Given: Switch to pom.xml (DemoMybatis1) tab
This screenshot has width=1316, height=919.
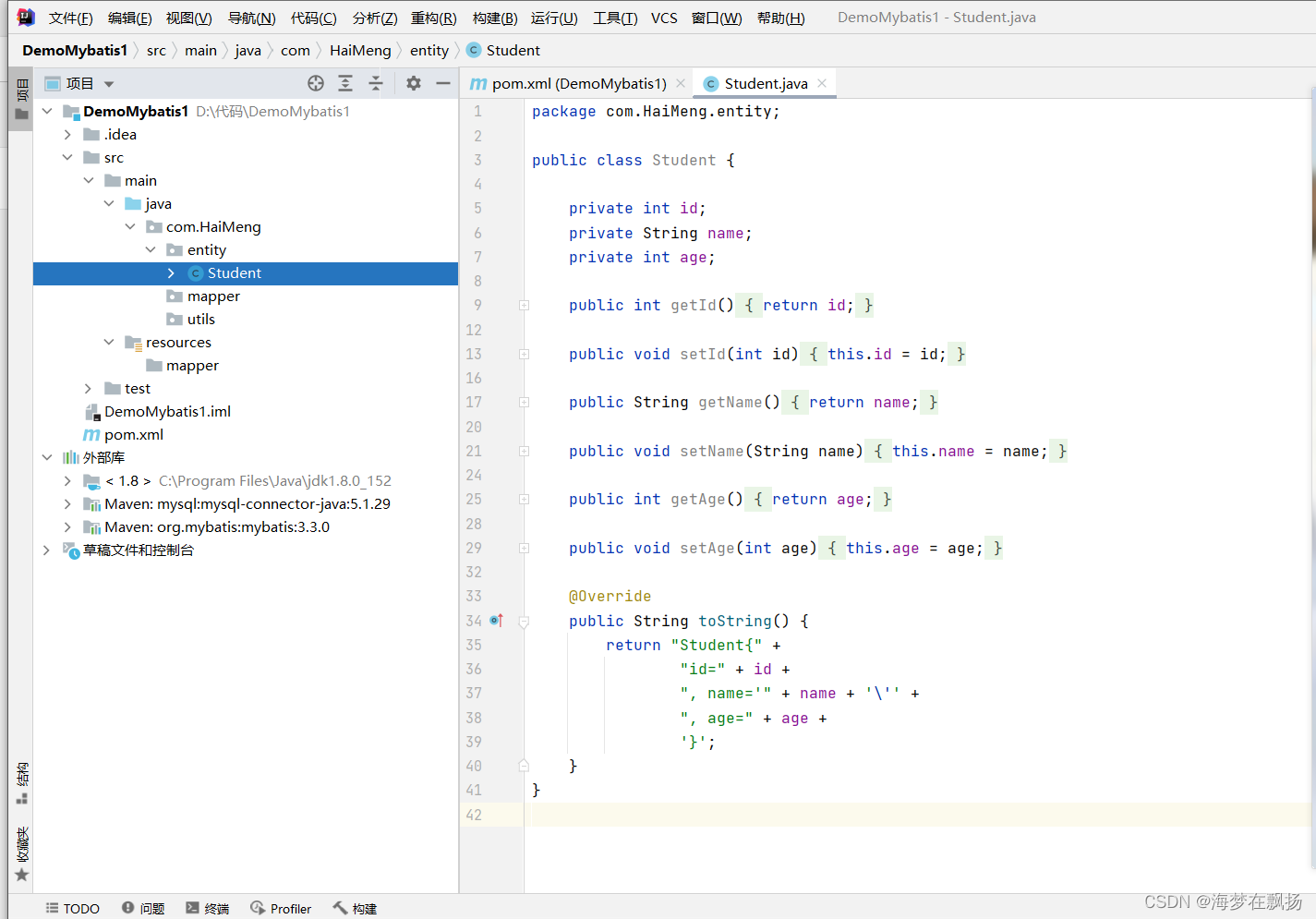Looking at the screenshot, I should pos(578,83).
